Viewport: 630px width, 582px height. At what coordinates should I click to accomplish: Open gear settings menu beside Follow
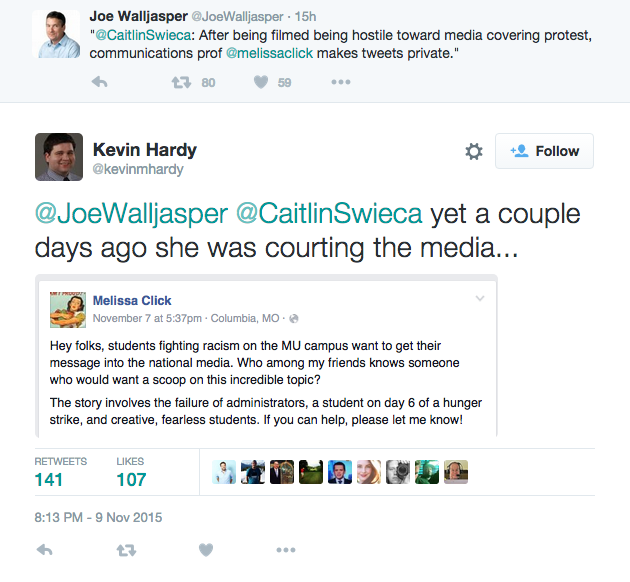click(474, 151)
